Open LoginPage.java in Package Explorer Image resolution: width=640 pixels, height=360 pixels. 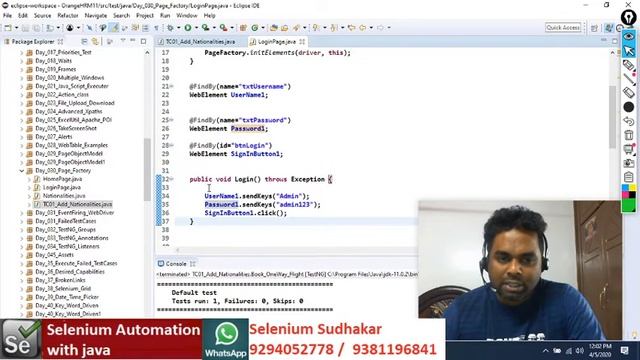[x=62, y=187]
